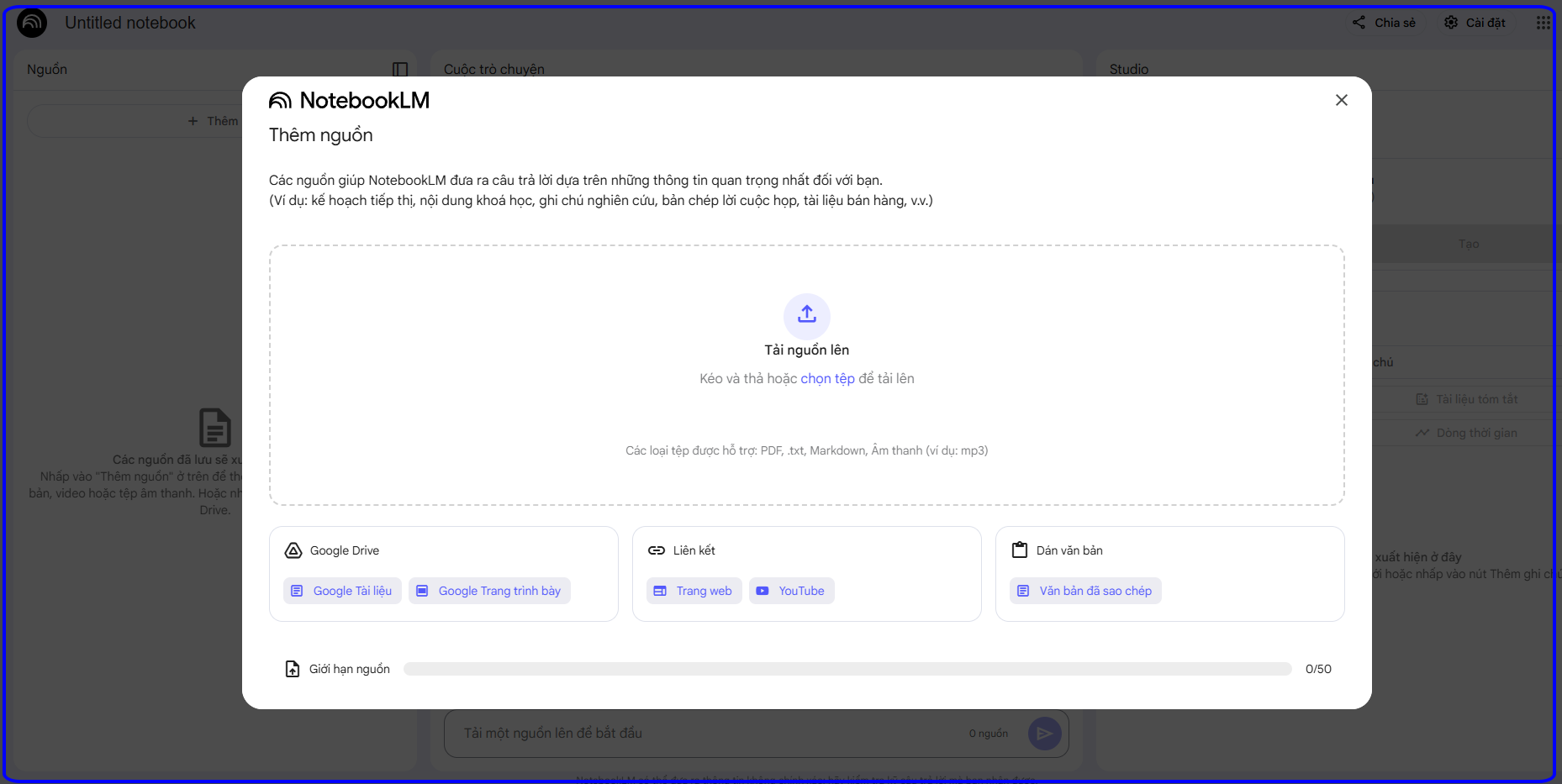Viewport: 1562px width, 784px height.
Task: Click the Untitled notebook title
Action: (130, 23)
